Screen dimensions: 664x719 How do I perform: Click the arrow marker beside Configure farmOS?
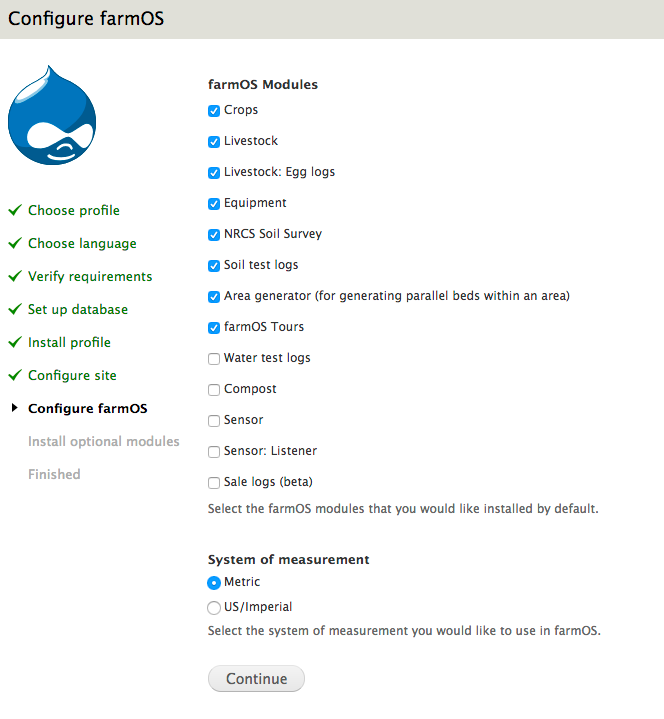(x=14, y=408)
